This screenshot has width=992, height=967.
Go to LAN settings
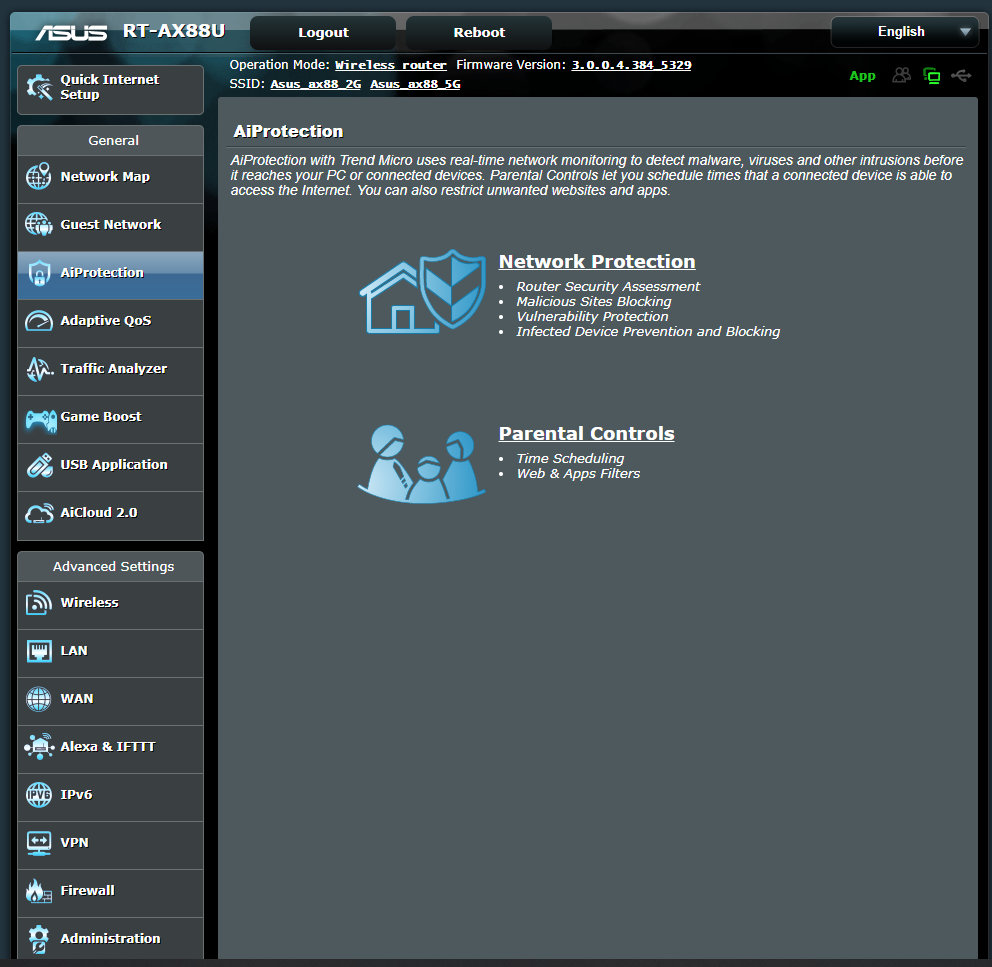coord(110,654)
